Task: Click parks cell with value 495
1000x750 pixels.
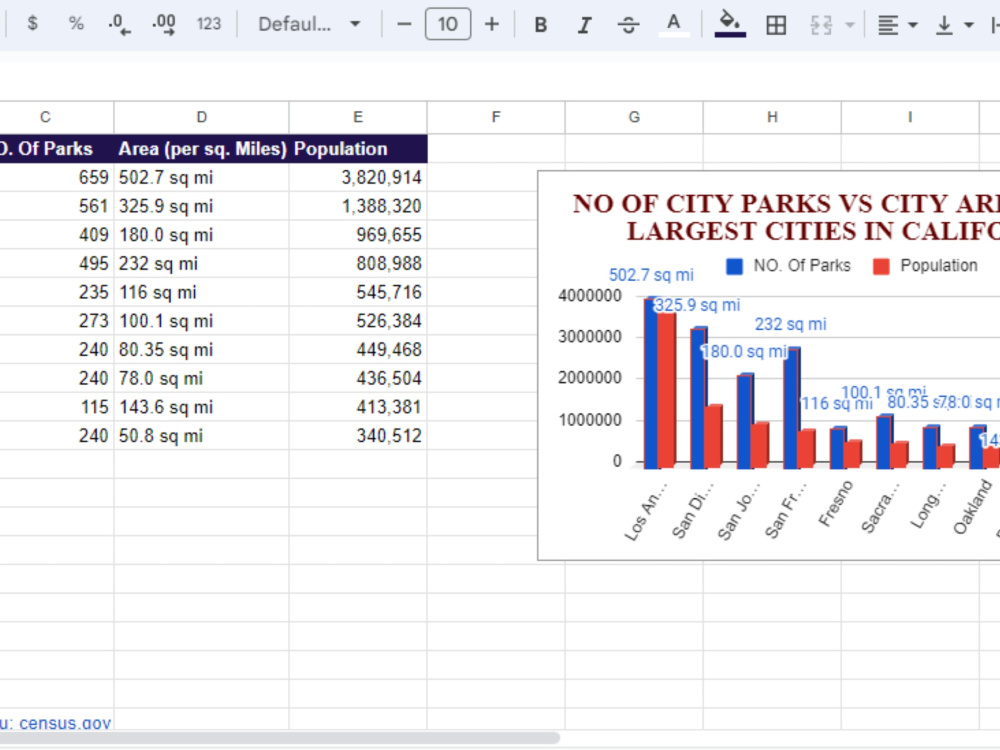Action: 57,263
